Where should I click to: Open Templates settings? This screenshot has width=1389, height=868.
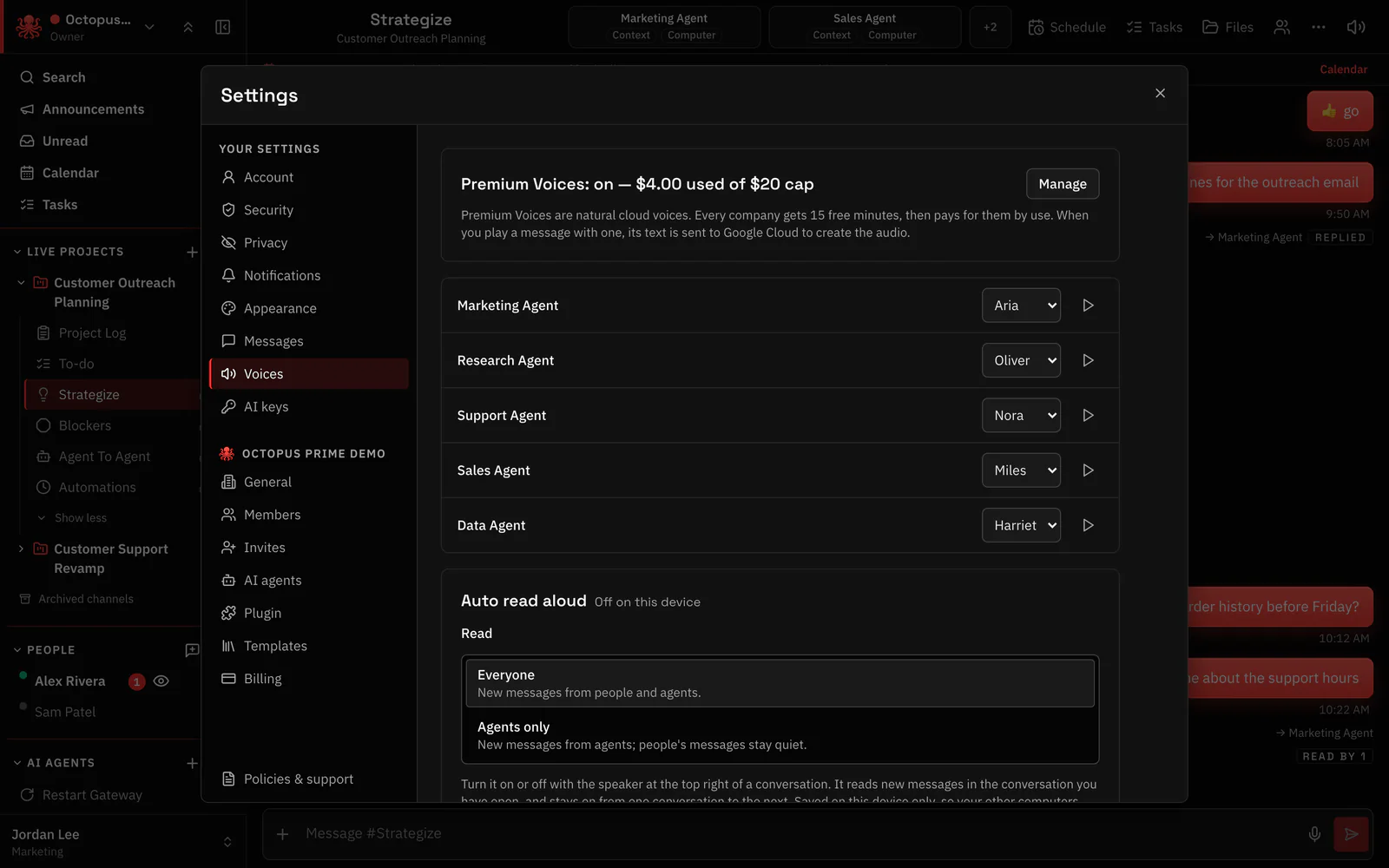tap(309, 646)
